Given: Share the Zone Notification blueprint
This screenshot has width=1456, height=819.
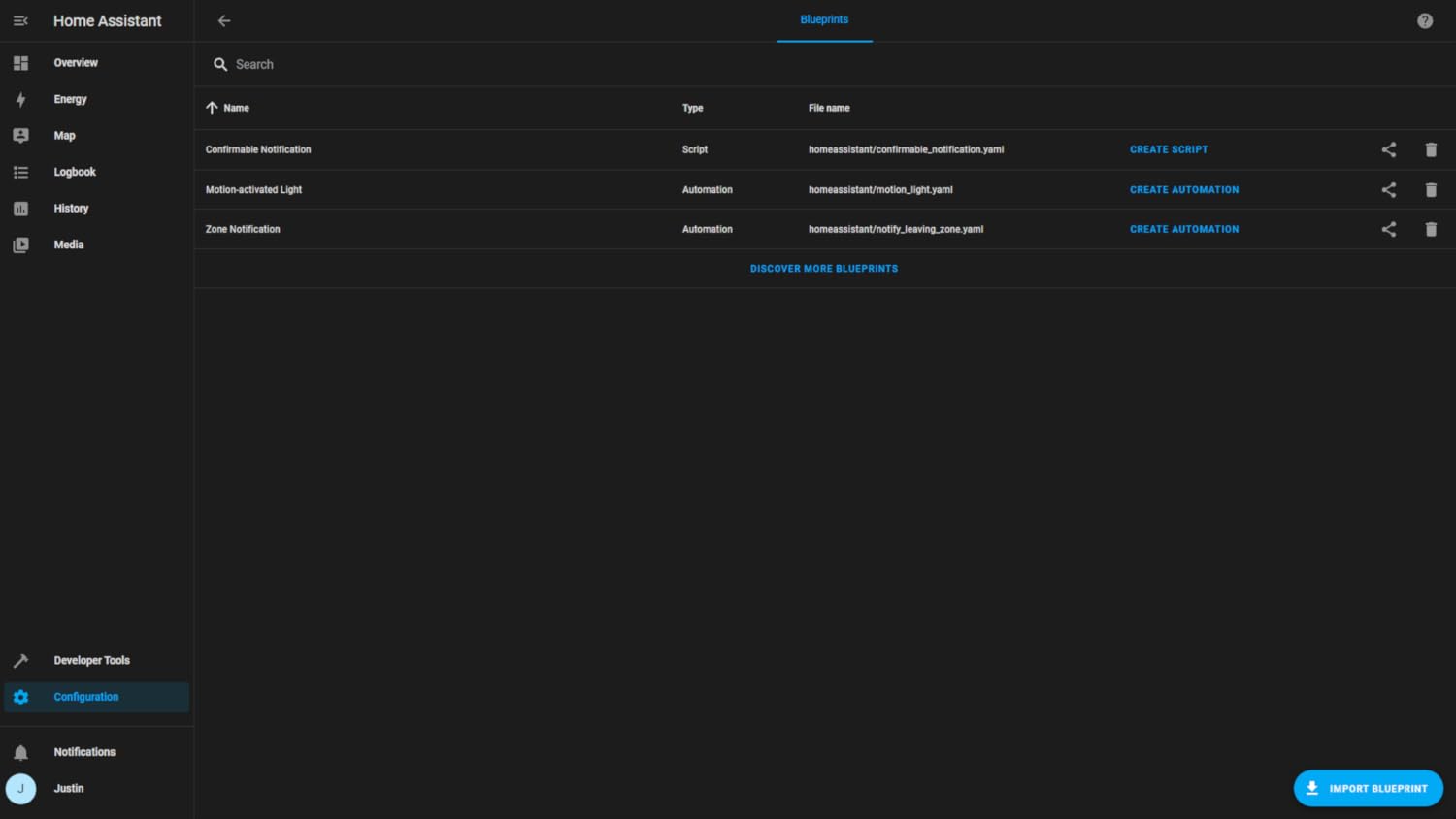Looking at the screenshot, I should point(1389,229).
